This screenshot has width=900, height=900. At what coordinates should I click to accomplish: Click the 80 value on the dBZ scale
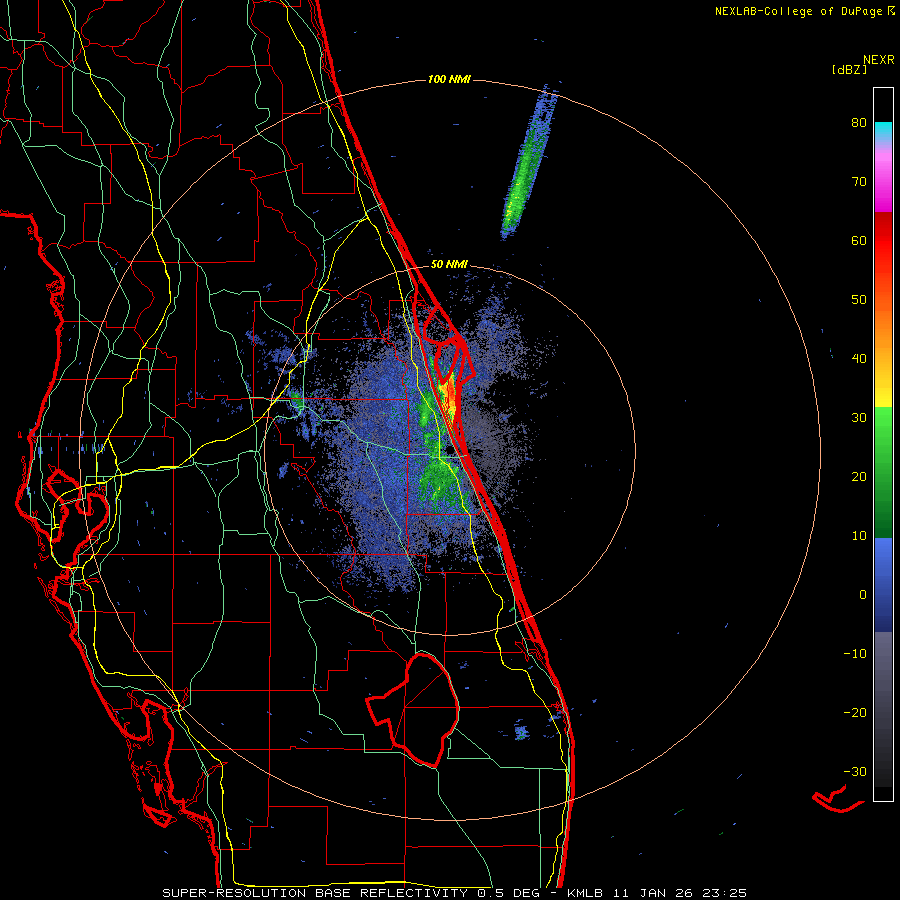859,123
